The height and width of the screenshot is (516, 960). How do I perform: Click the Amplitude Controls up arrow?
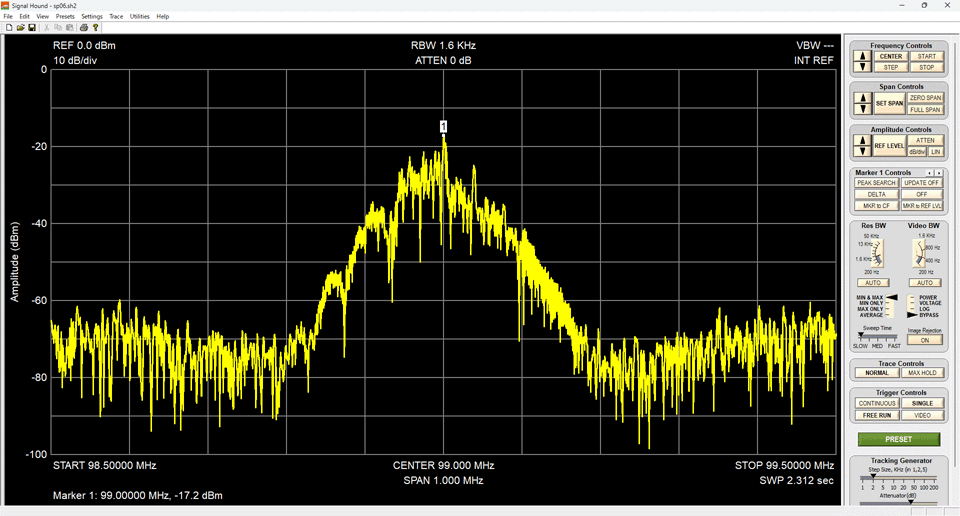pos(862,141)
